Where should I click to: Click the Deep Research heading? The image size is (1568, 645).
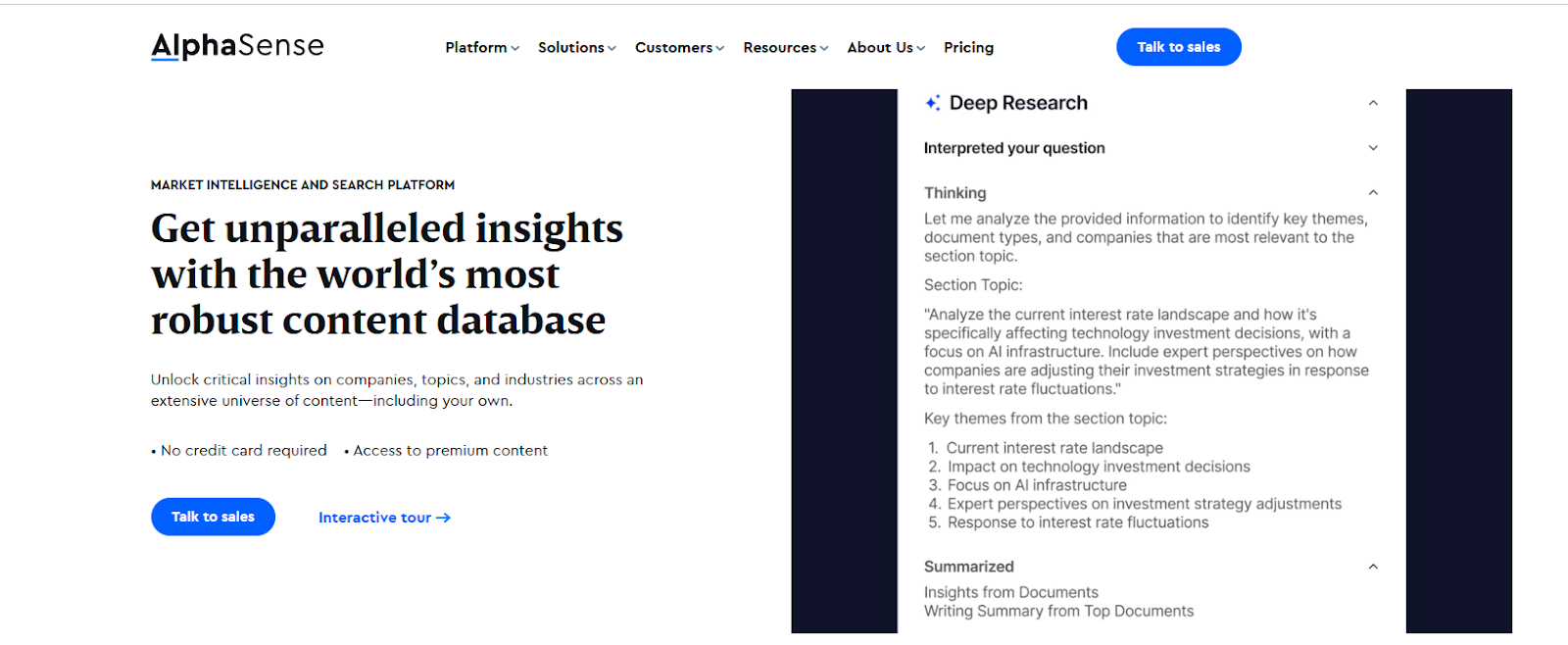(x=1018, y=103)
